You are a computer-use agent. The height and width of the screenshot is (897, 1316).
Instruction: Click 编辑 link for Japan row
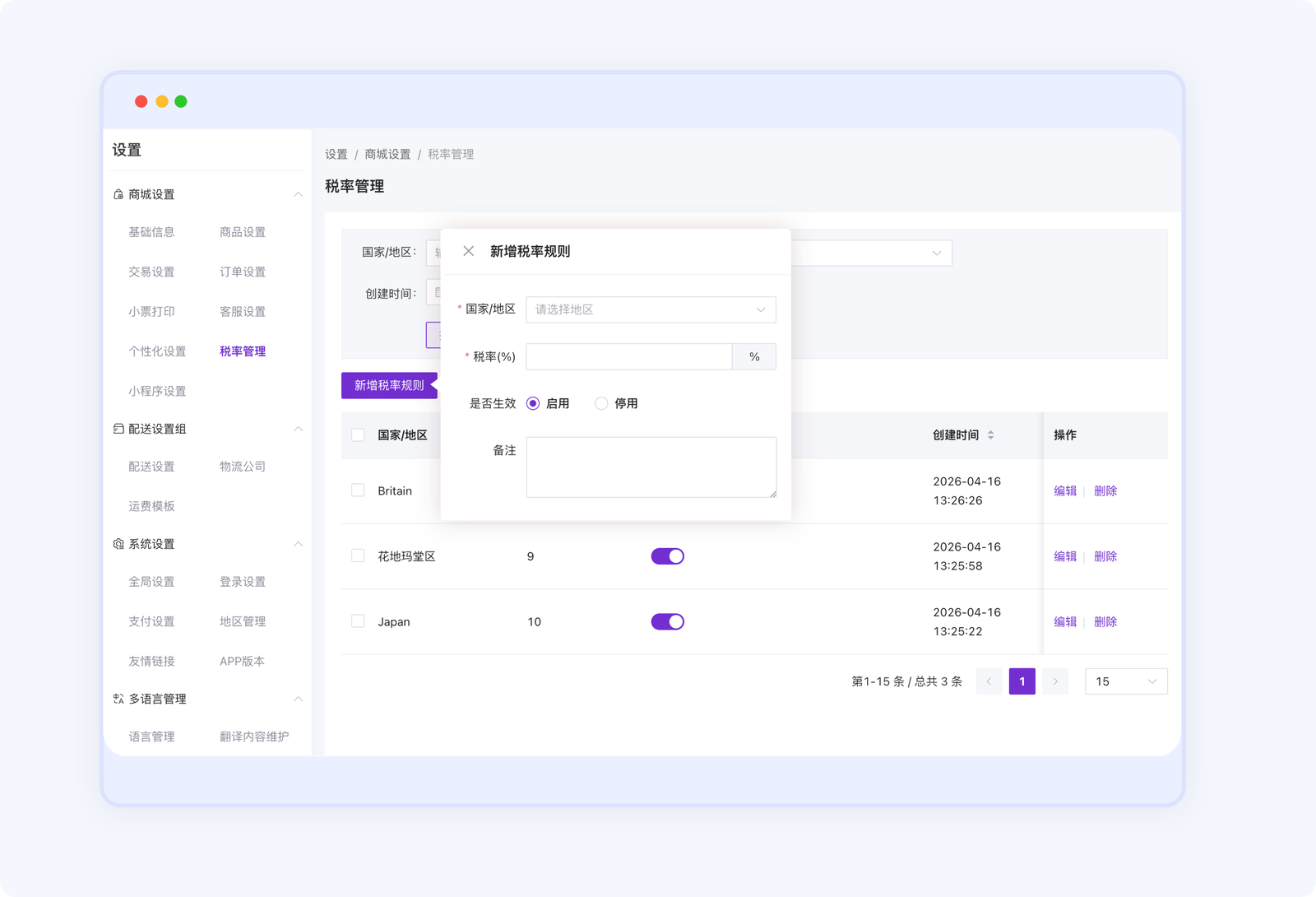click(1065, 622)
